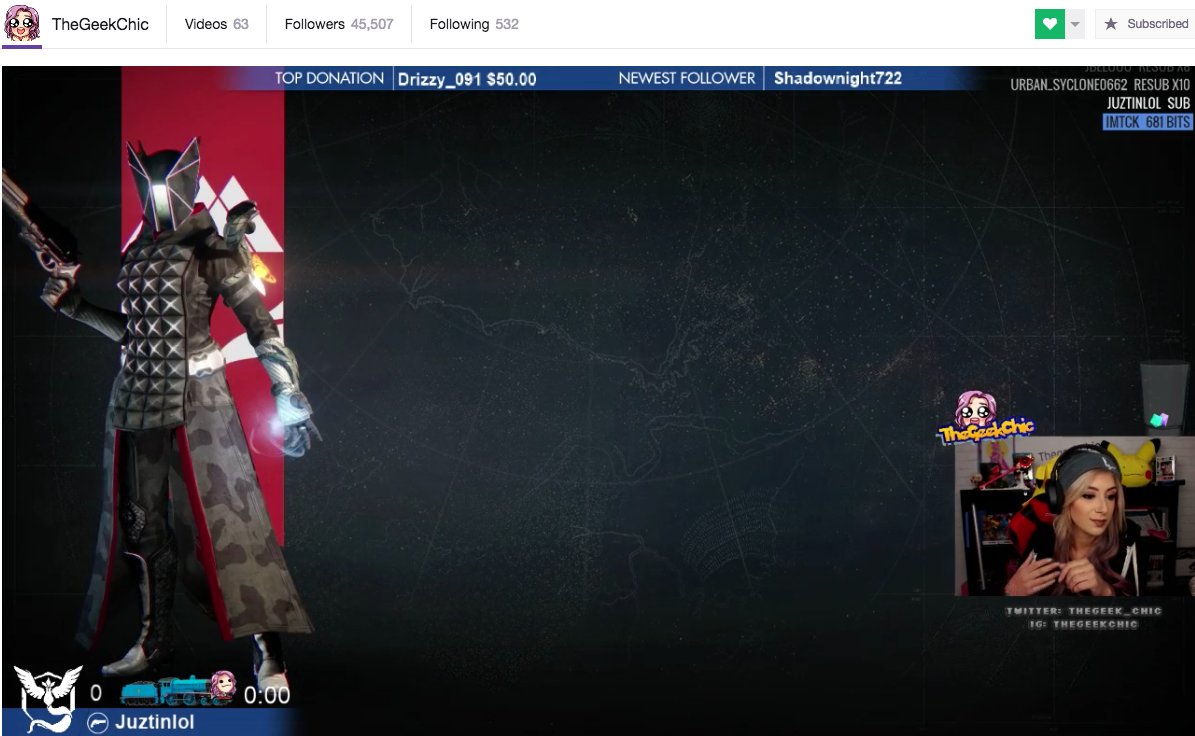
Task: Expand the follow options dropdown arrow
Action: [x=1075, y=24]
